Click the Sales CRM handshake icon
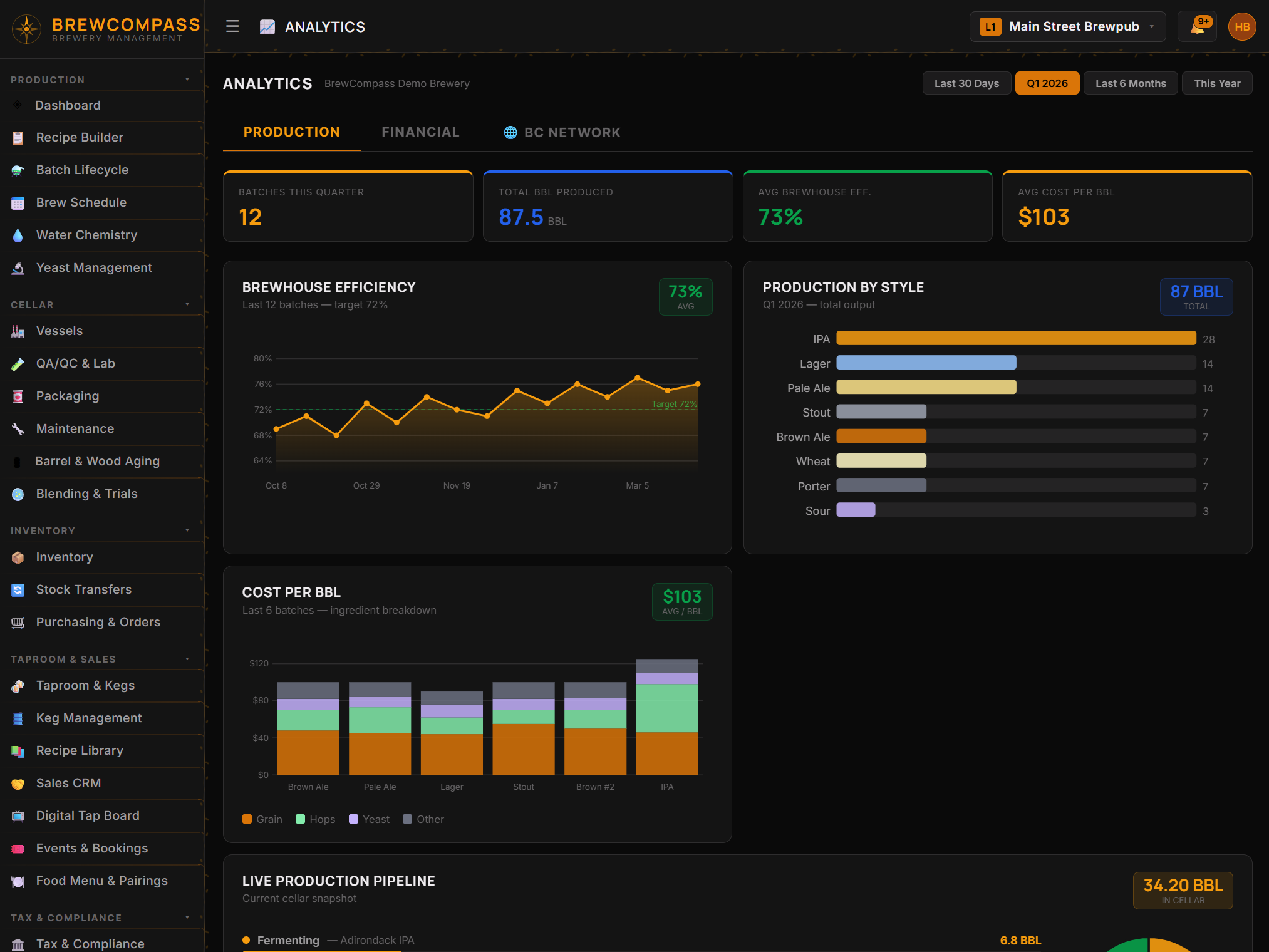Image resolution: width=1269 pixels, height=952 pixels. click(x=18, y=784)
